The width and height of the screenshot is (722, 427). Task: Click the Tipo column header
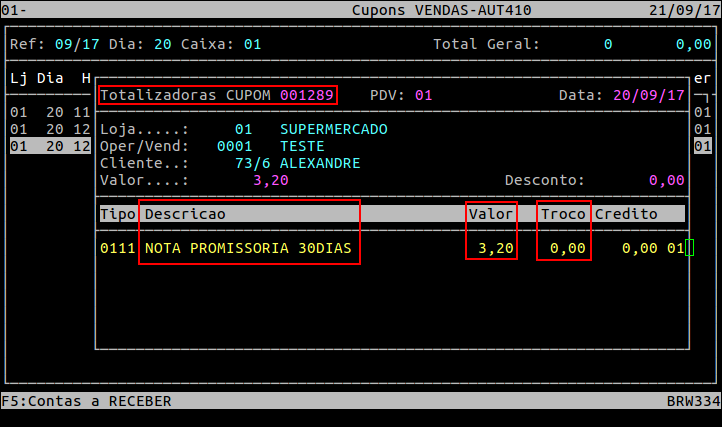click(x=117, y=214)
